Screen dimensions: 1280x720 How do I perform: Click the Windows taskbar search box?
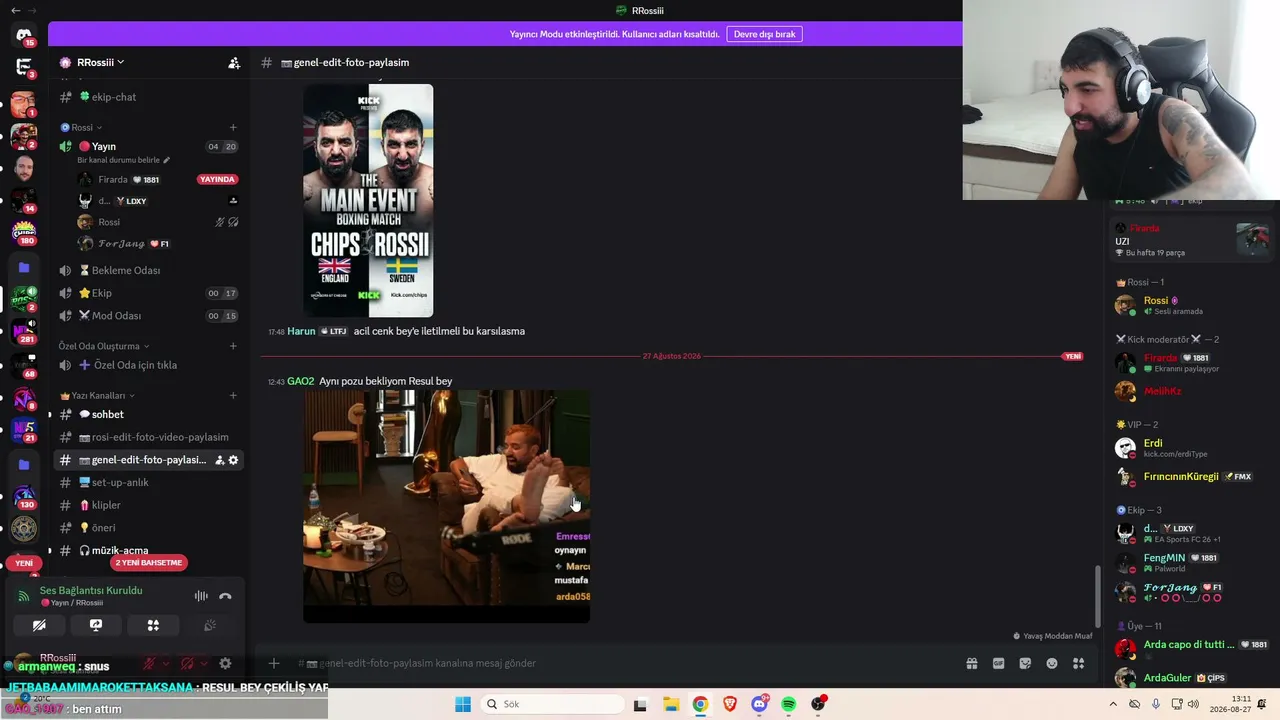(551, 704)
